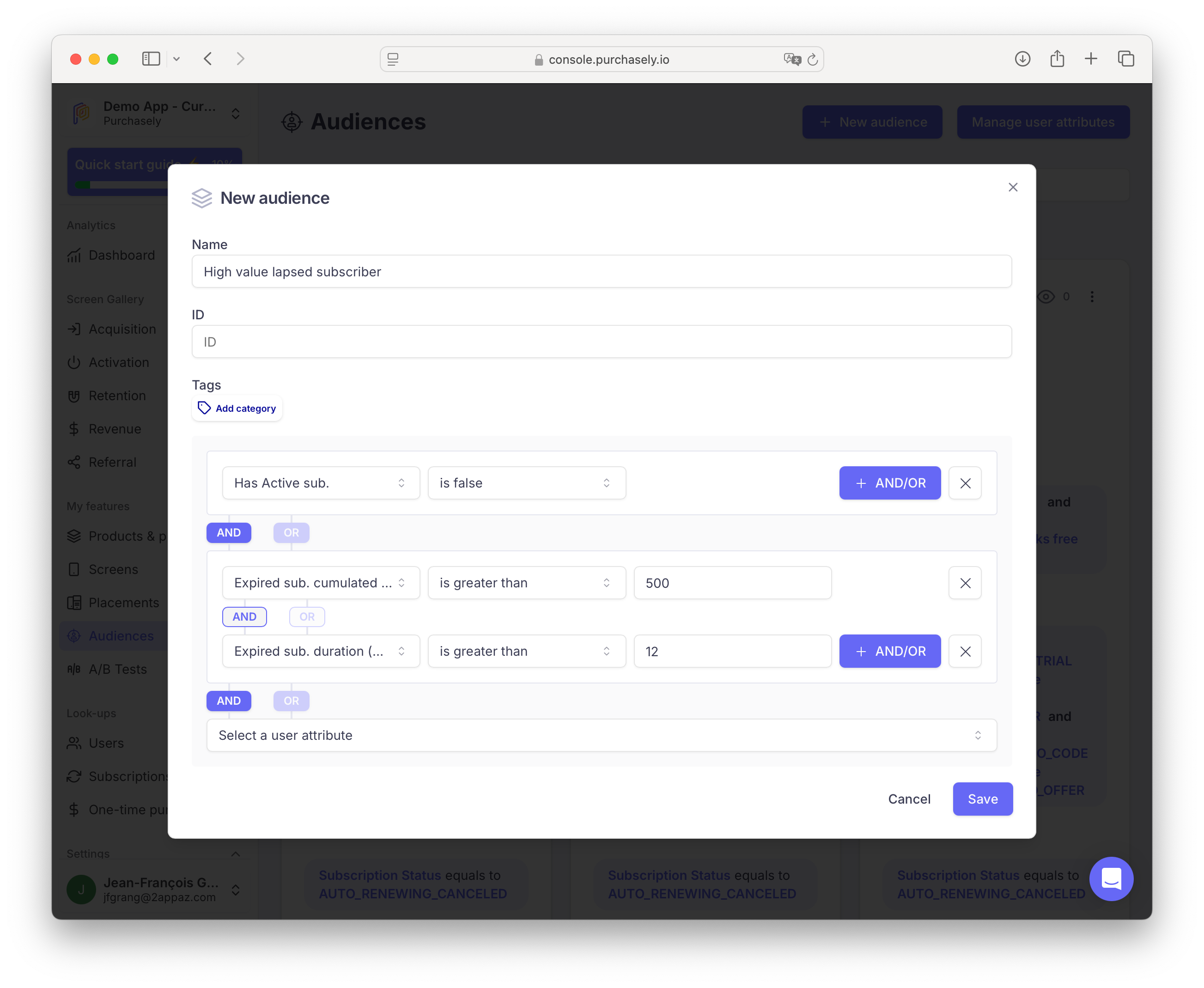The width and height of the screenshot is (1204, 988).
Task: Select AND between first and second groups
Action: (x=229, y=532)
